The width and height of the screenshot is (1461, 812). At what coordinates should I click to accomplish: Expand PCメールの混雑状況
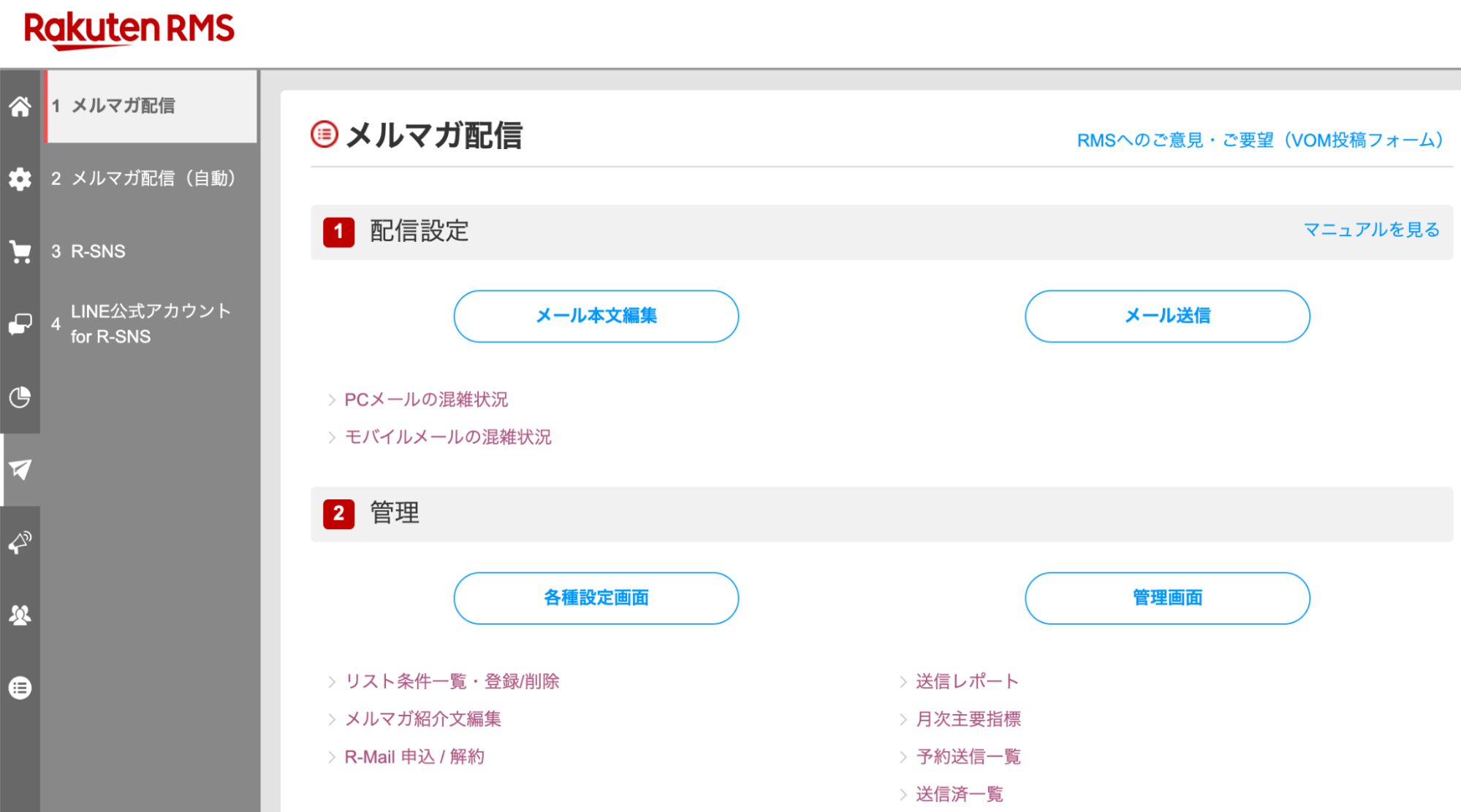[x=427, y=400]
